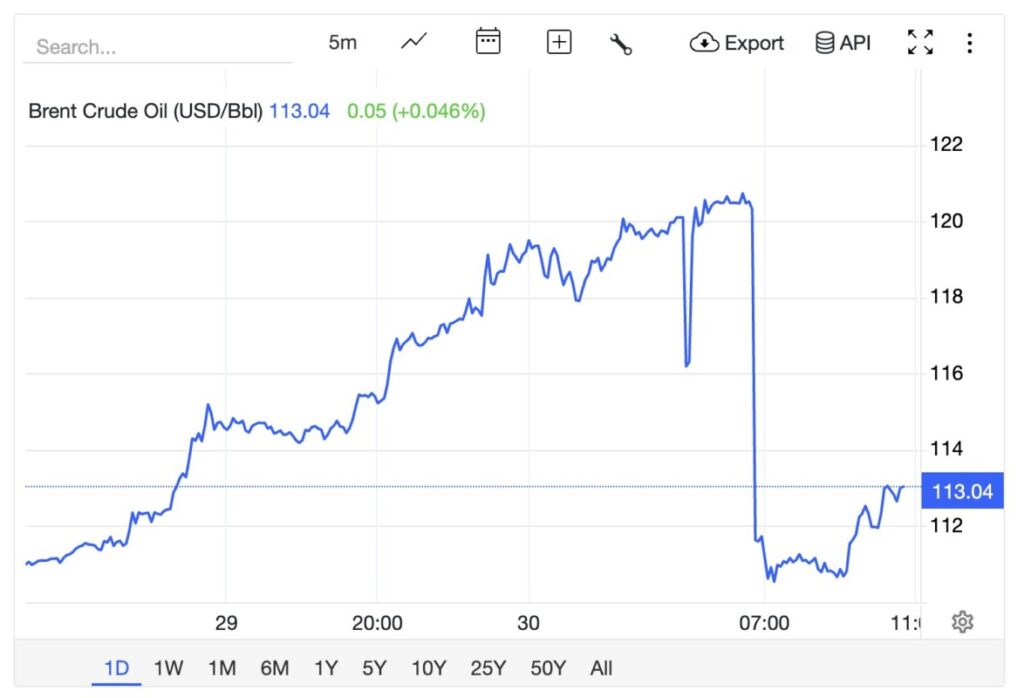
Task: Open the calendar date range picker
Action: click(x=488, y=42)
